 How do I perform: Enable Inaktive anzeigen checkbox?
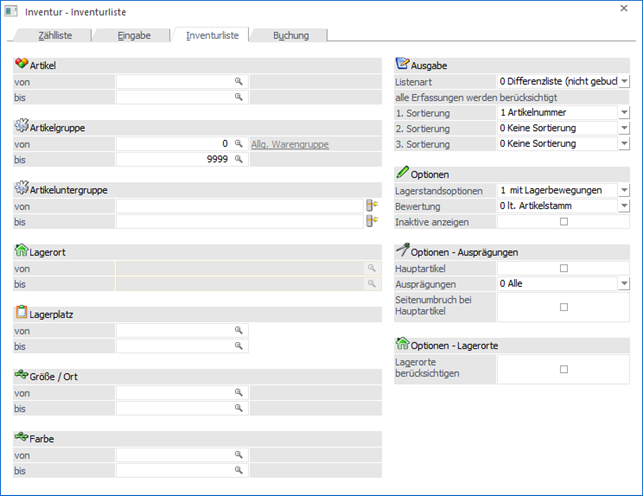tap(564, 221)
